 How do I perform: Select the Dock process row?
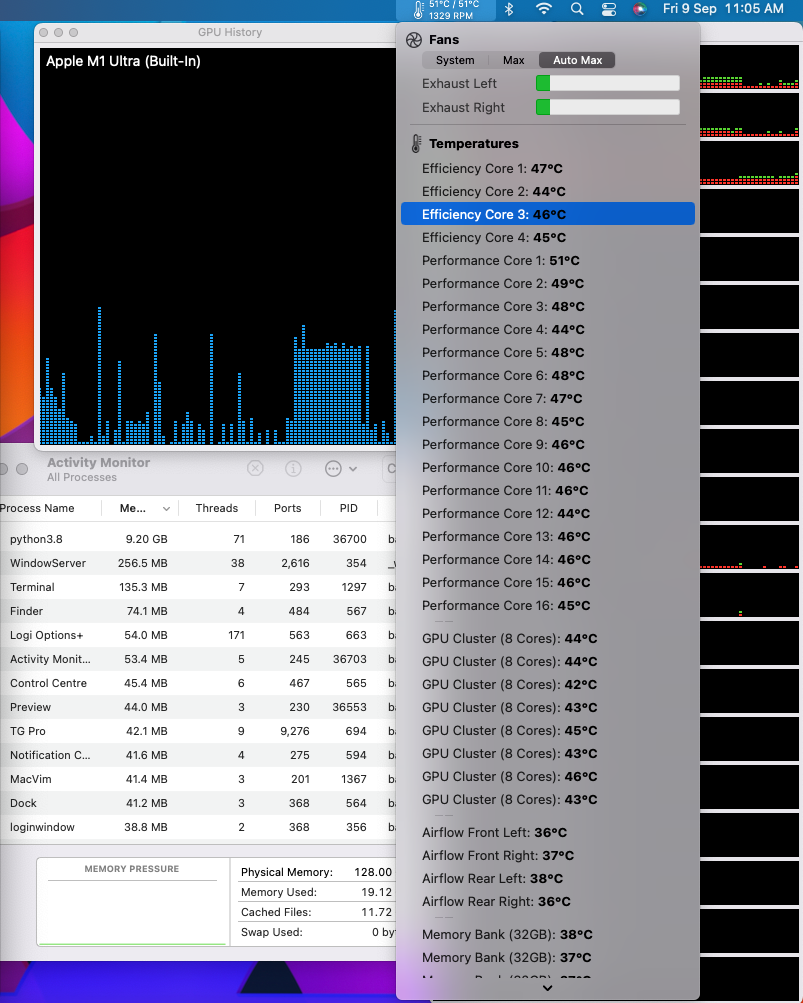198,803
